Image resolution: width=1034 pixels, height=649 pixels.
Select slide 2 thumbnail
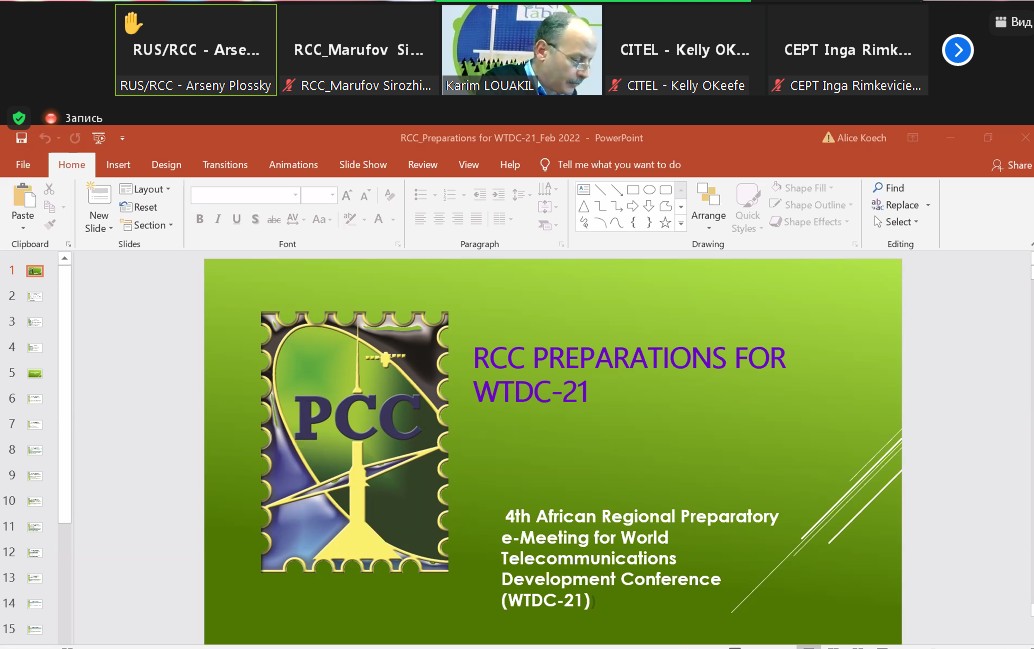(x=34, y=297)
